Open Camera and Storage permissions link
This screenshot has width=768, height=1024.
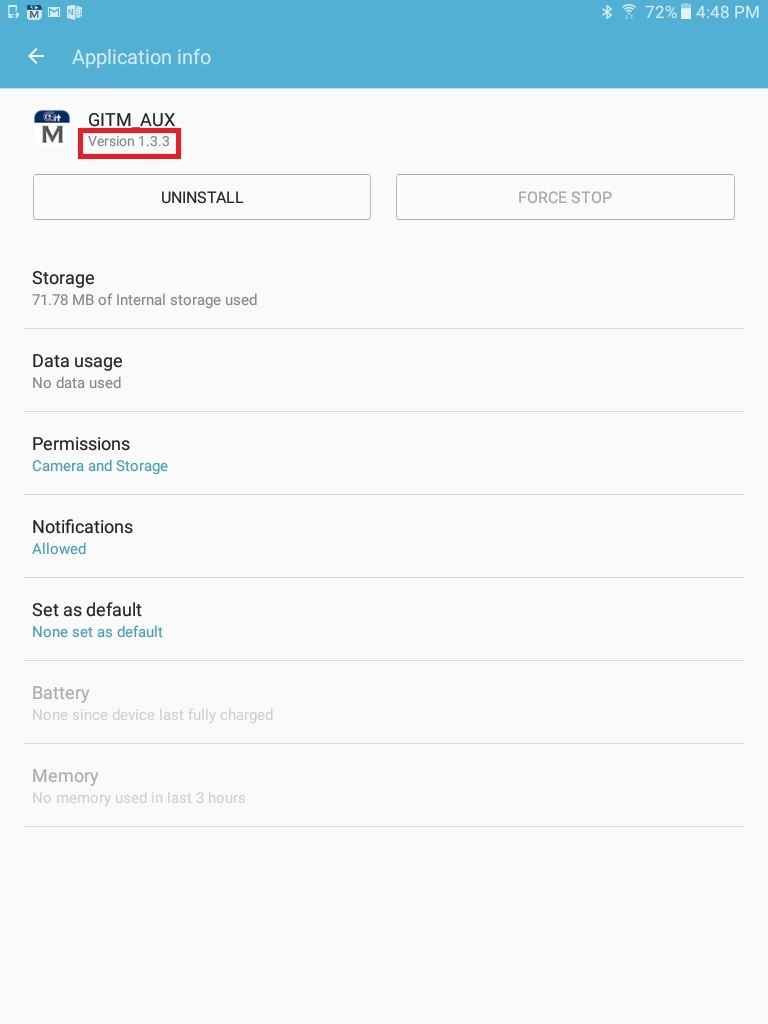tap(100, 466)
